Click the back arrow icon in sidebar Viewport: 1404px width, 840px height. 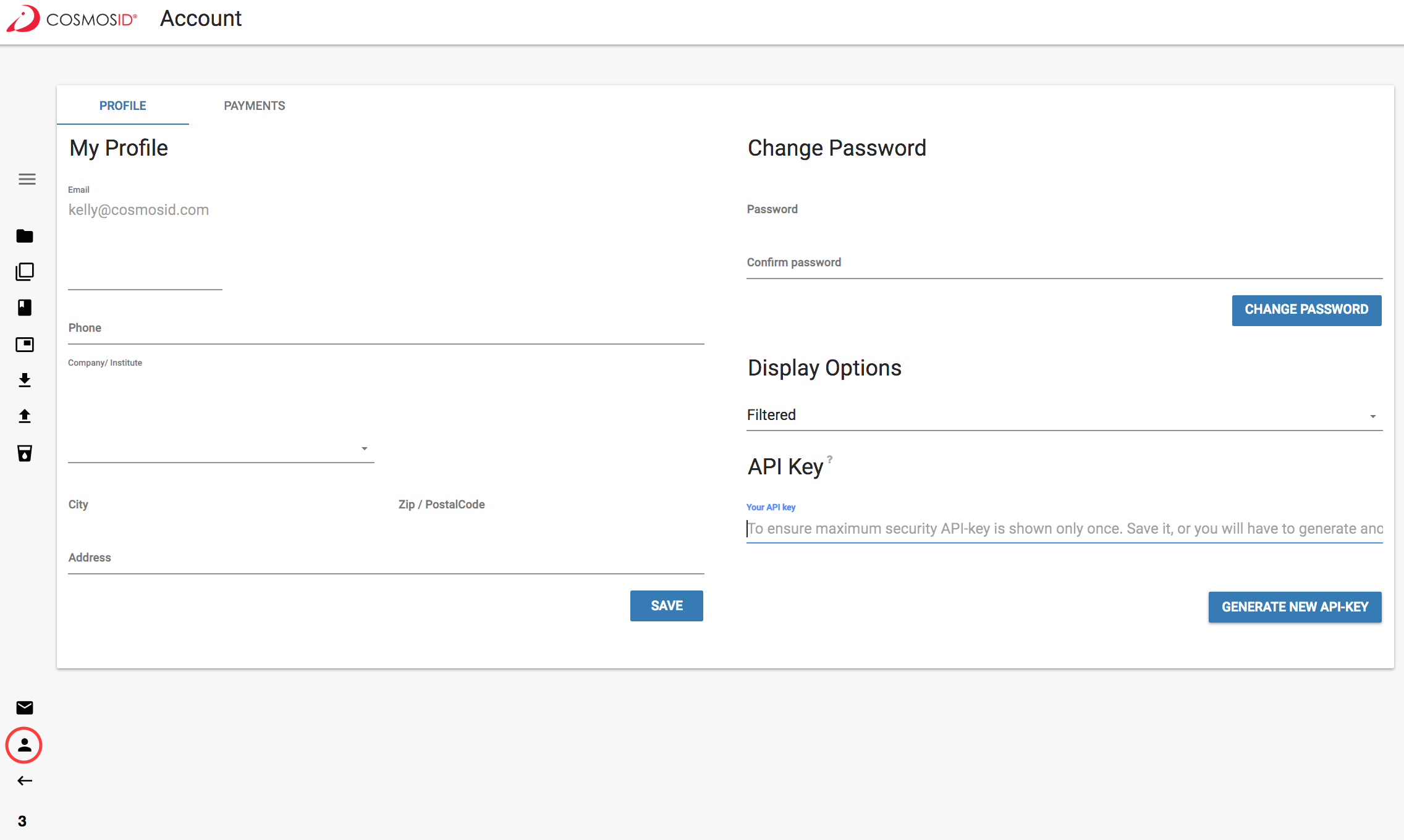click(25, 781)
